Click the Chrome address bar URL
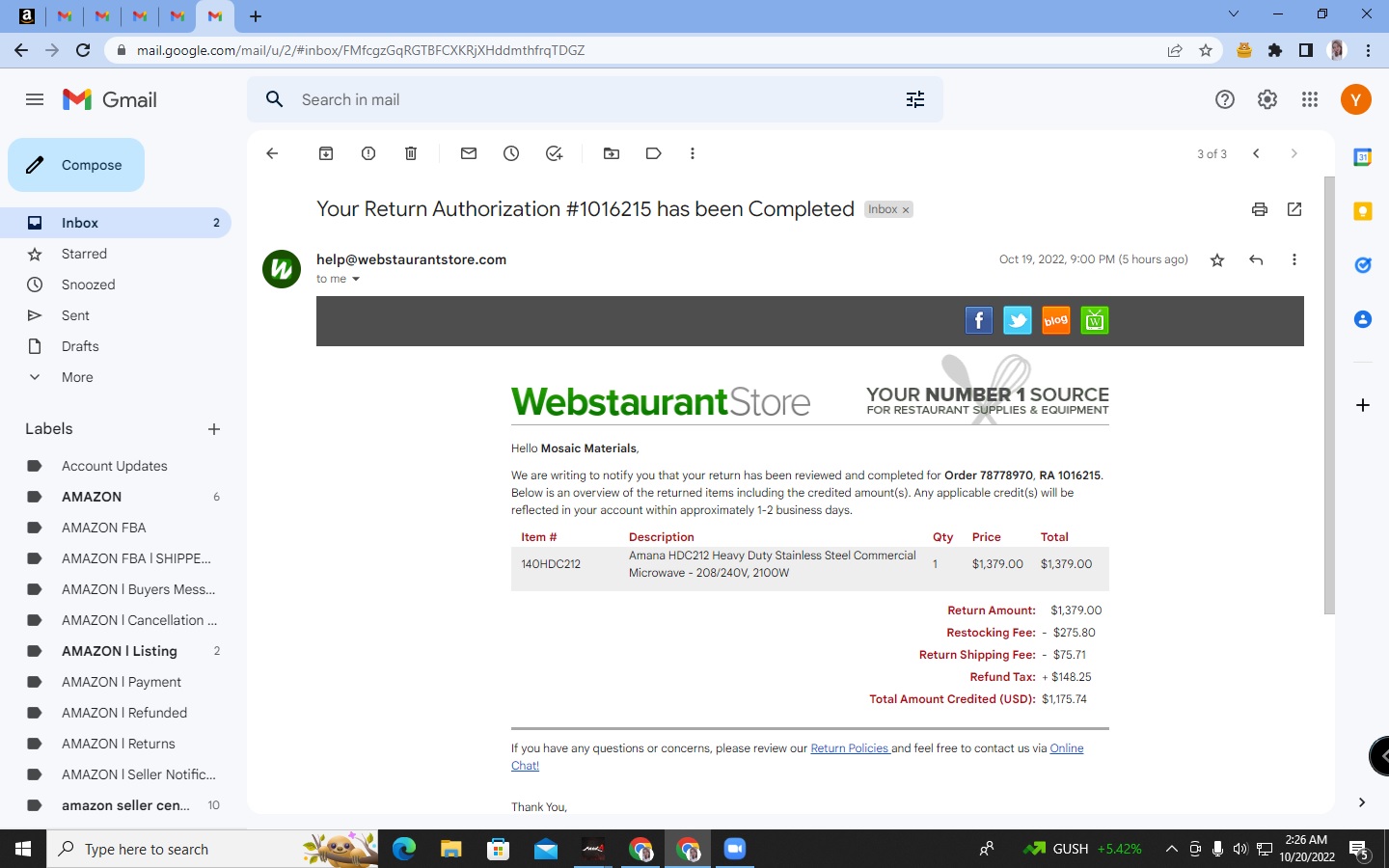This screenshot has width=1389, height=868. (361, 50)
